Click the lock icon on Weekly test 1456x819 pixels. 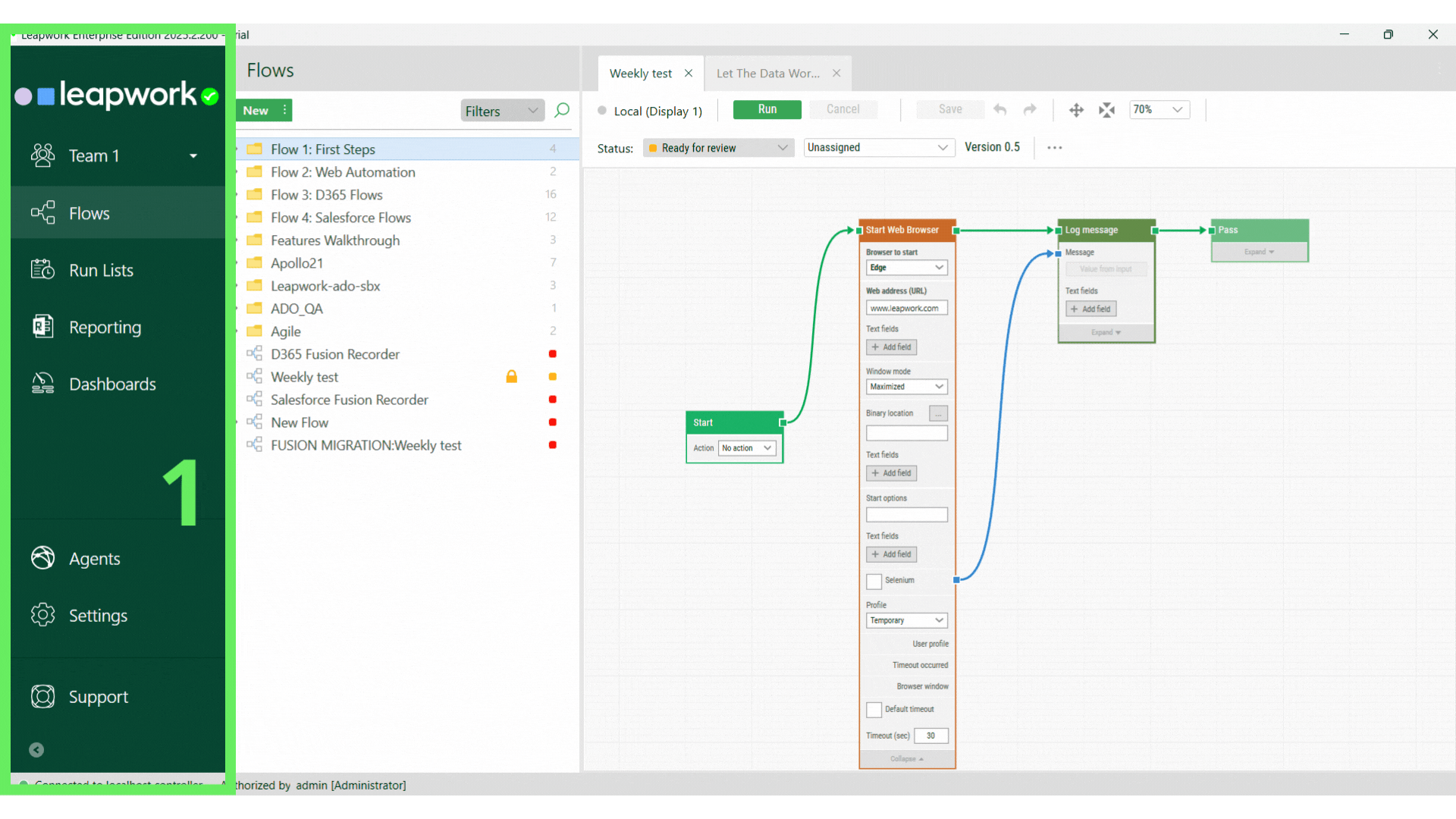512,376
